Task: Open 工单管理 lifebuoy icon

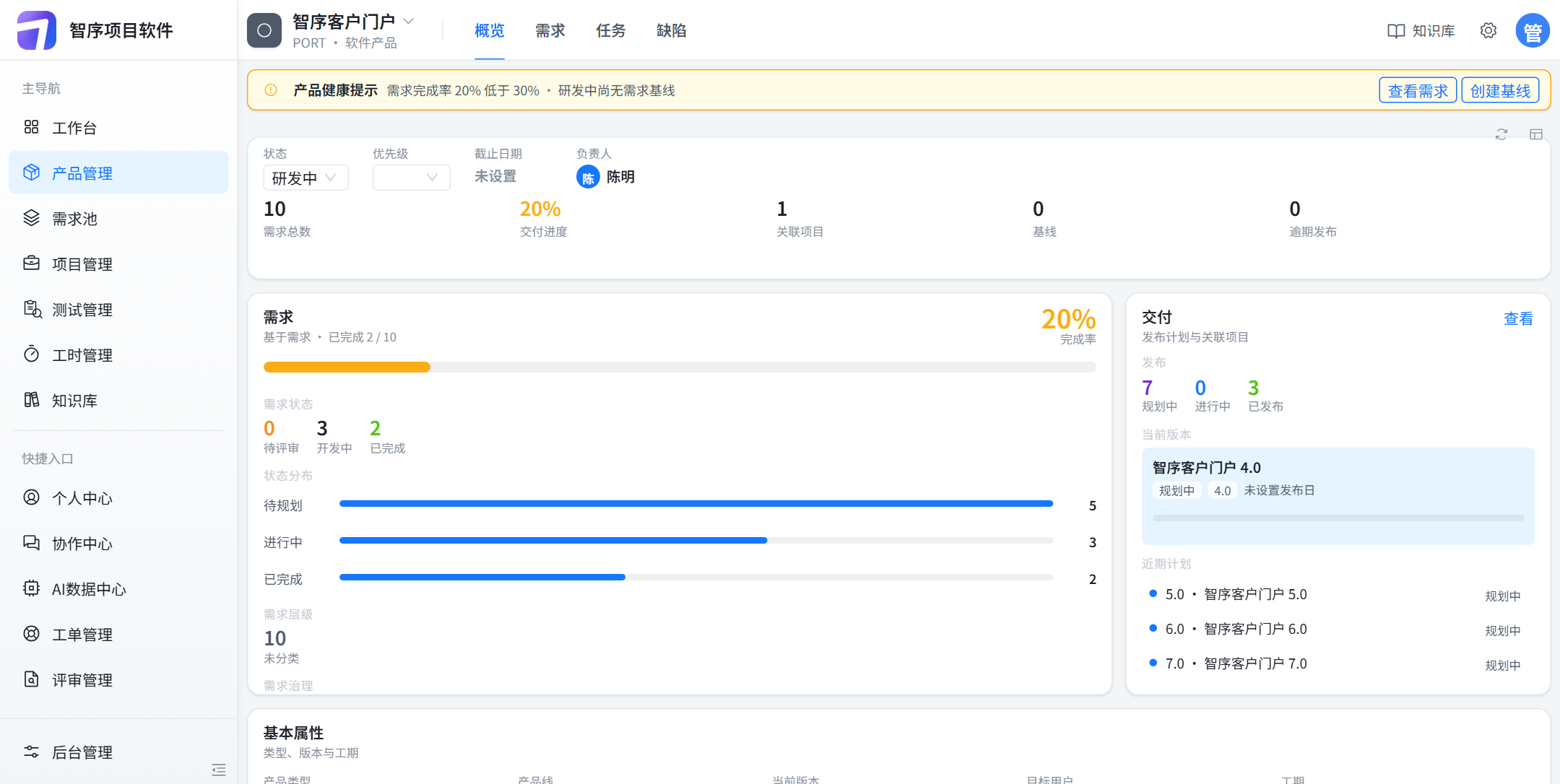Action: coord(31,634)
